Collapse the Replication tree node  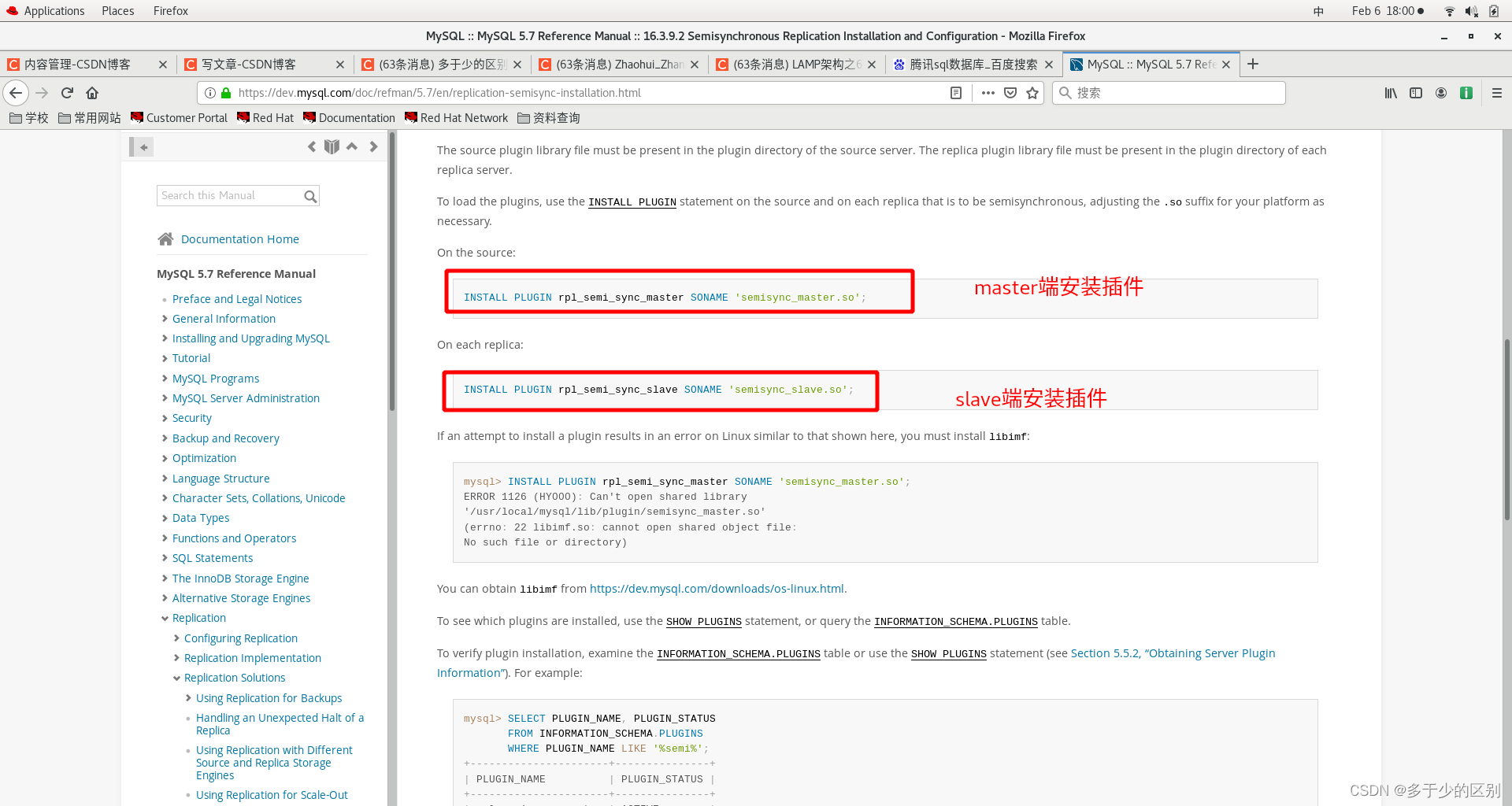(x=165, y=618)
